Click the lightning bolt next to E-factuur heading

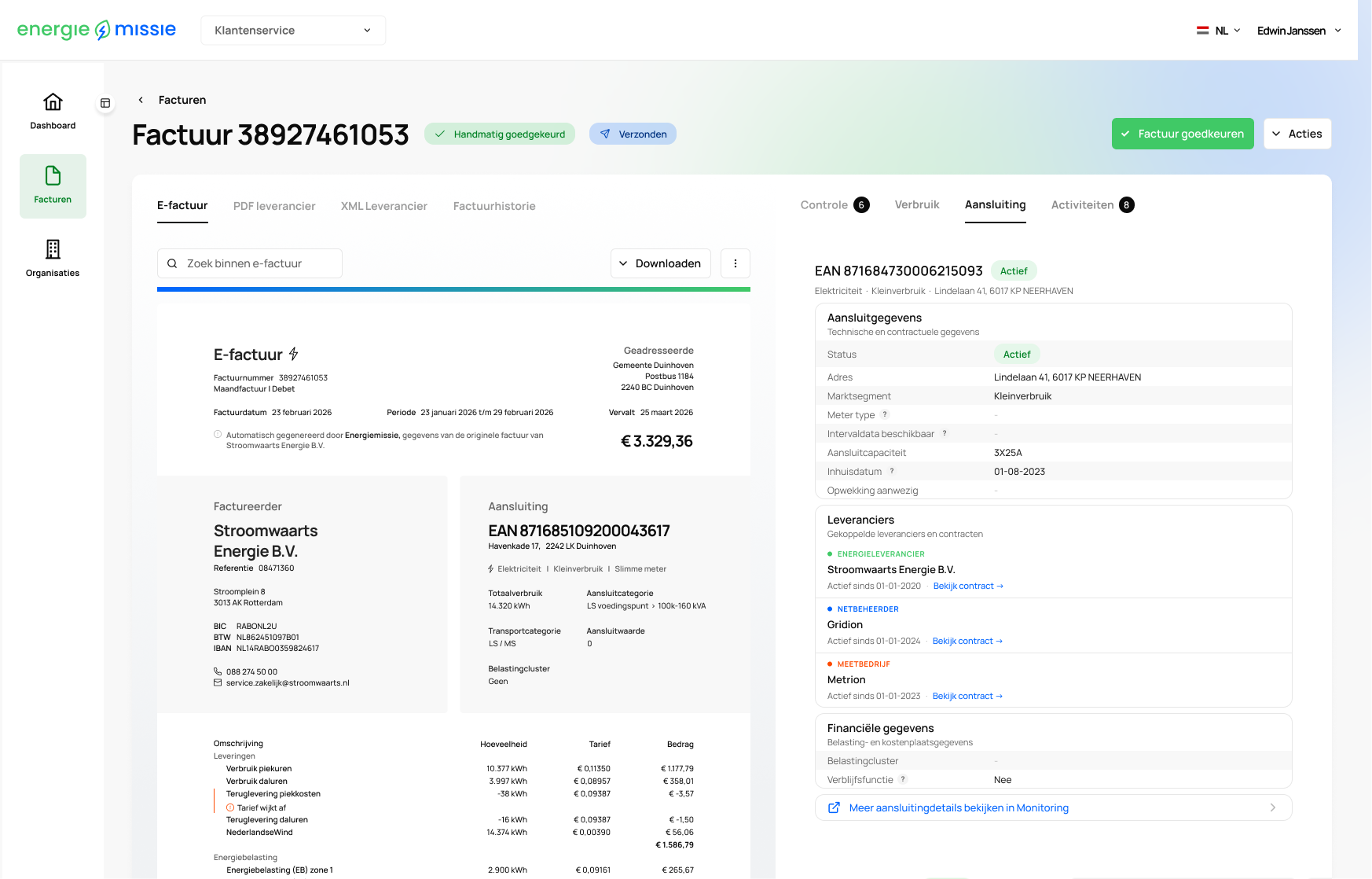click(294, 354)
